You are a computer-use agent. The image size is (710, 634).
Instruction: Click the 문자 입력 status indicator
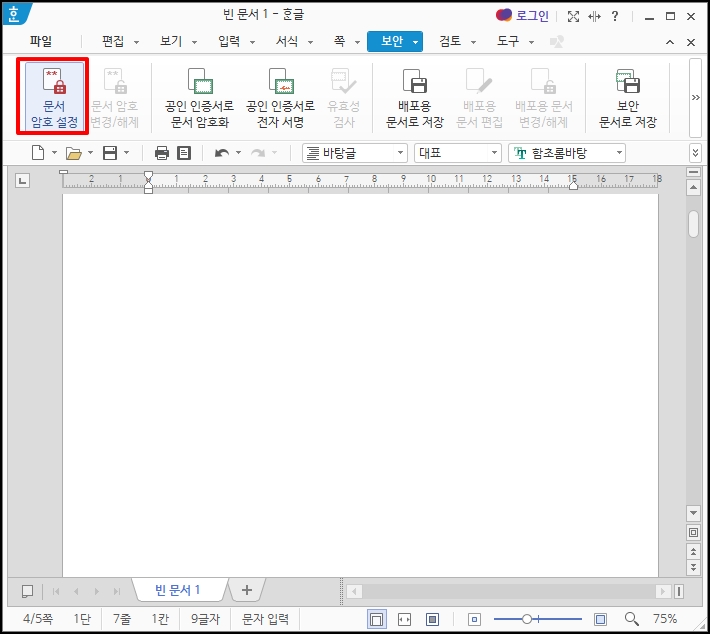point(265,619)
